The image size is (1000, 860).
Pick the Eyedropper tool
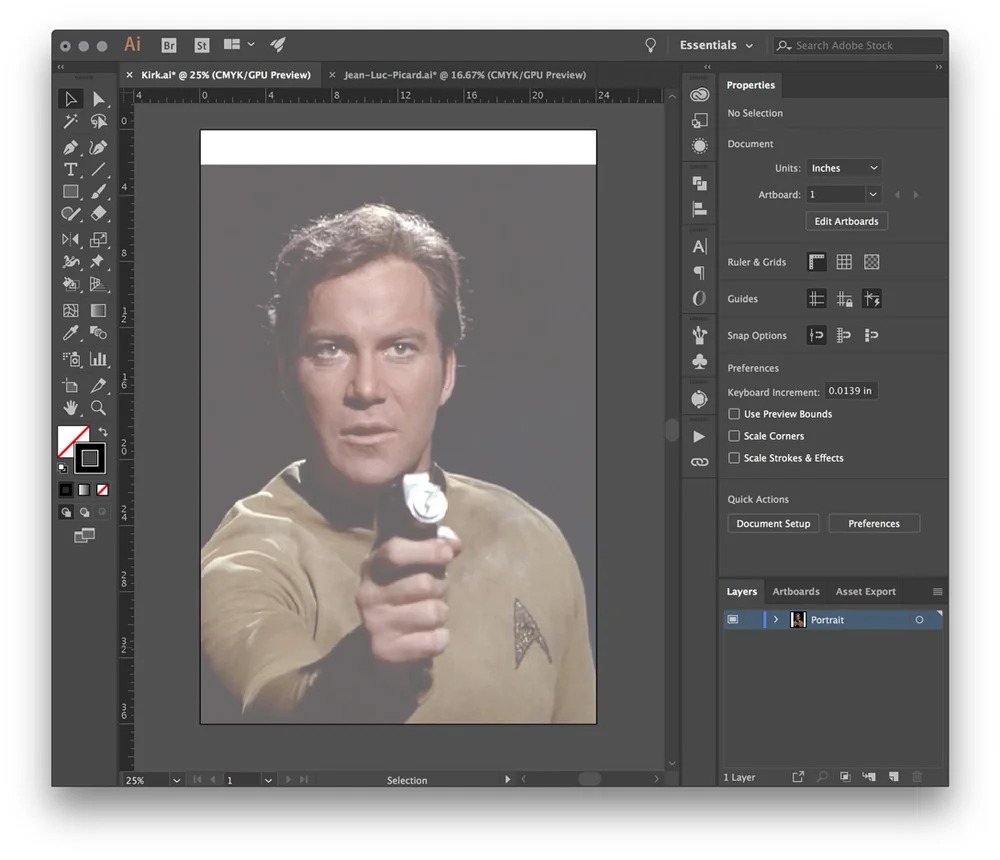pos(69,333)
